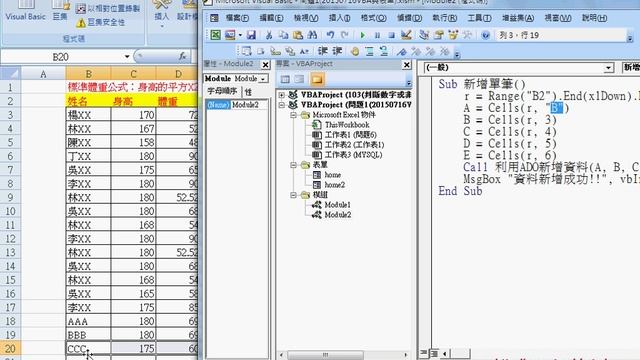Select 工作表1 (問題6) in project tree
This screenshot has height=360, width=640.
[350, 135]
